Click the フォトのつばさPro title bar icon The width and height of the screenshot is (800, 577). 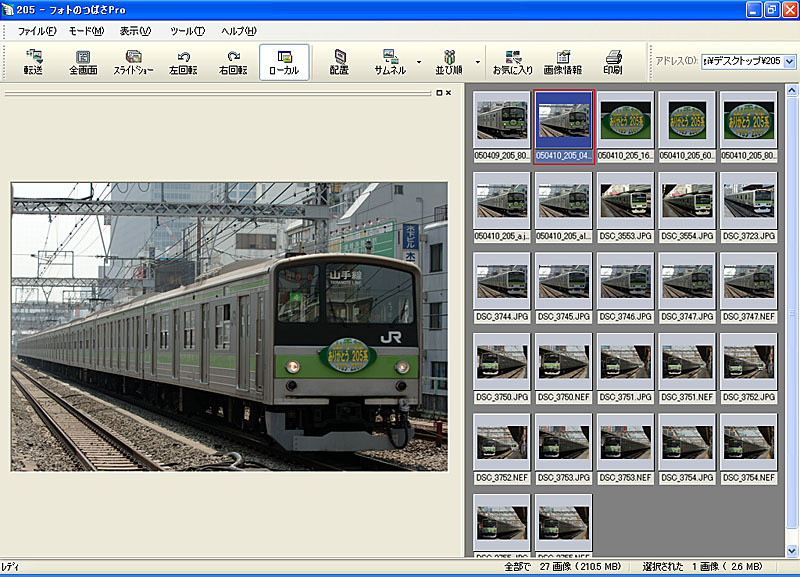tap(8, 10)
